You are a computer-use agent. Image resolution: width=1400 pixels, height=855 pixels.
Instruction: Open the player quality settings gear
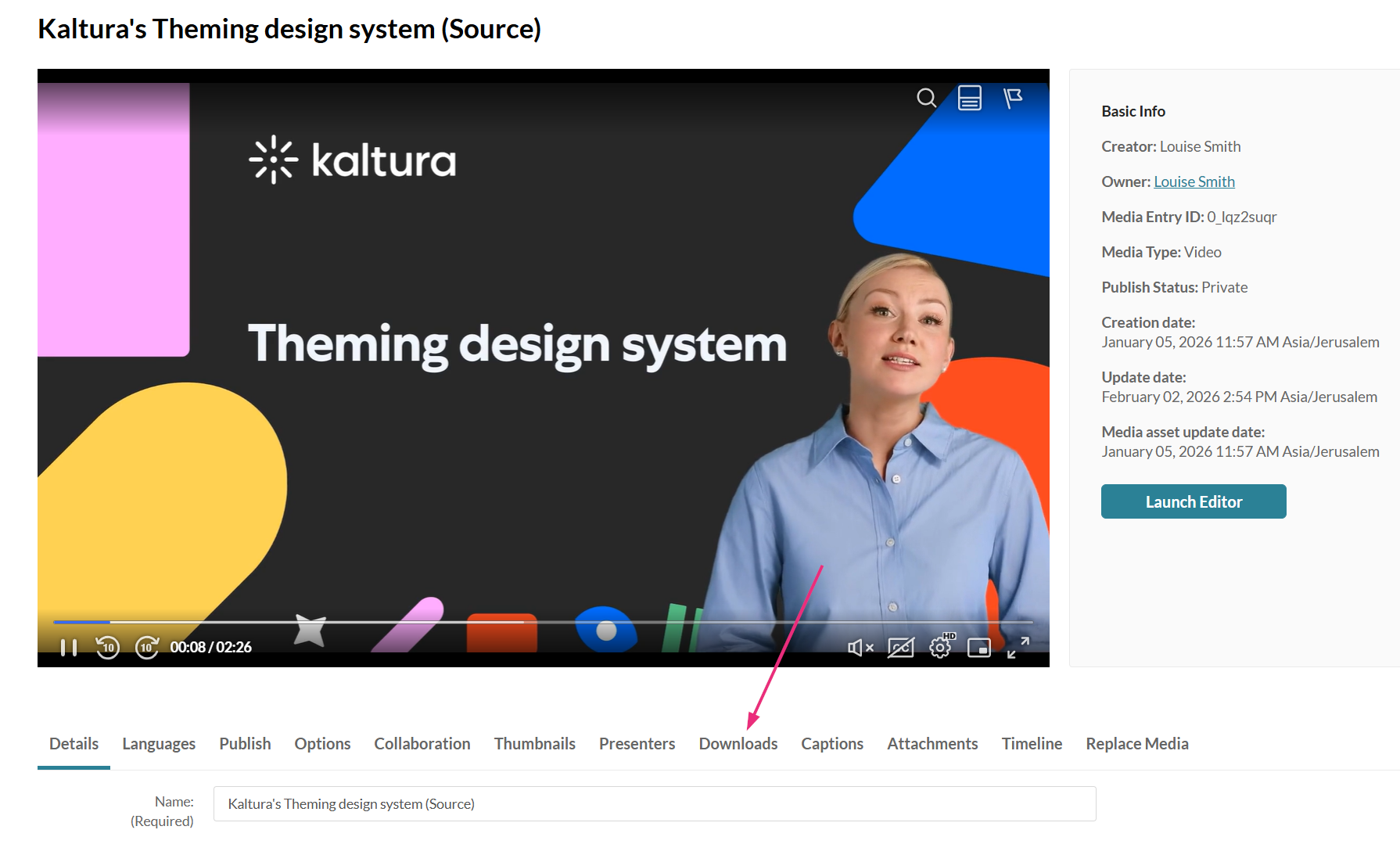point(942,646)
